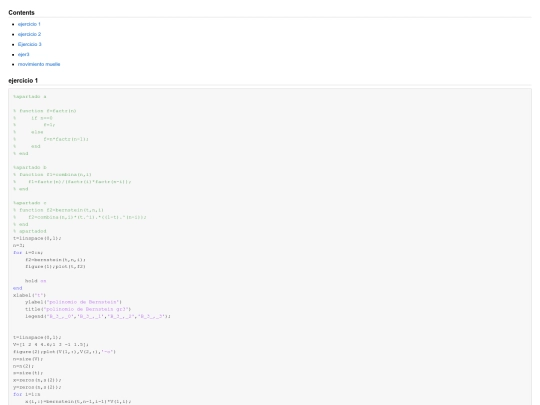Viewport: 540px width, 405px height.
Task: Click the 'V=[1 2 4 4.6;1 3 -1 1.5];' line
Action: click(51, 344)
